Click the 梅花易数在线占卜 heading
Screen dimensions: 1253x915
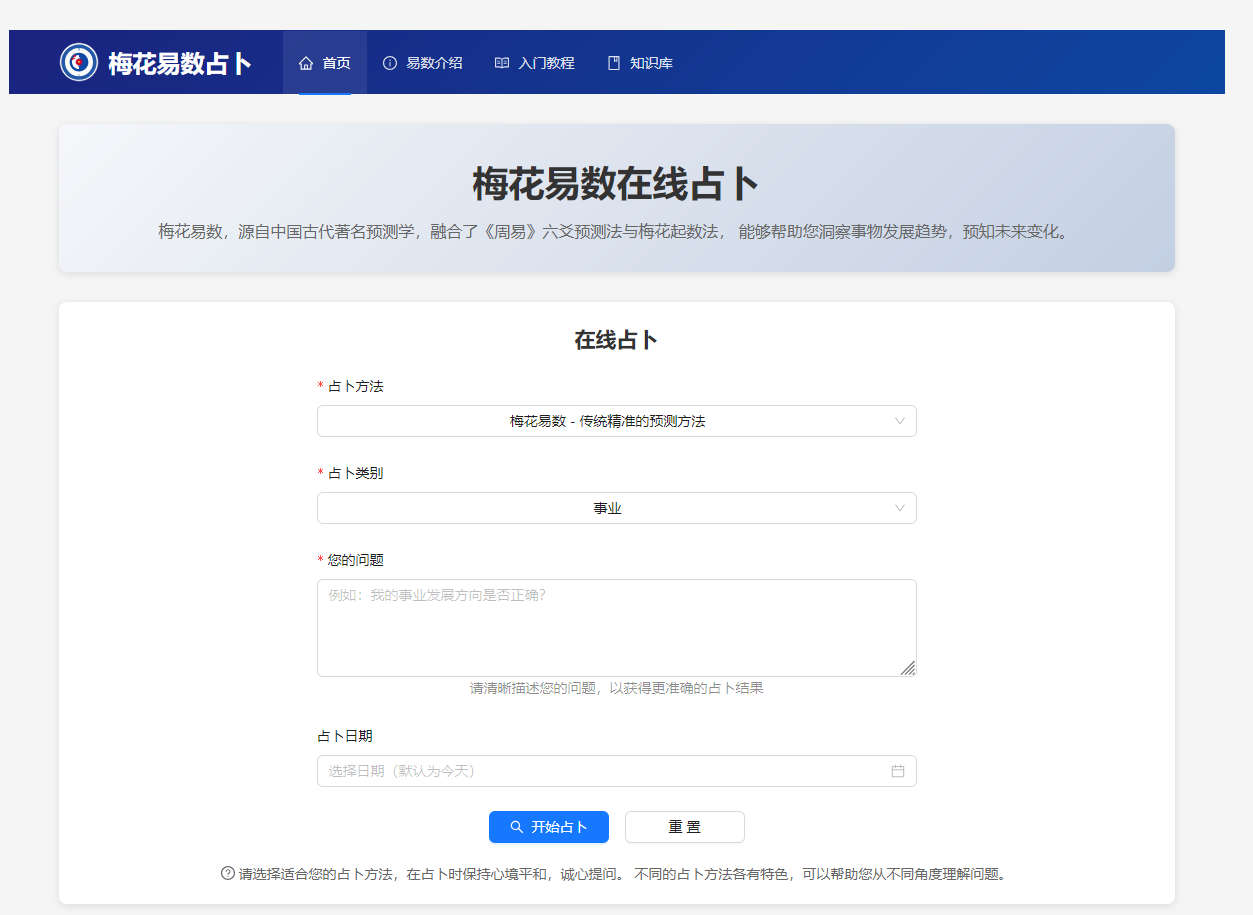click(x=616, y=185)
